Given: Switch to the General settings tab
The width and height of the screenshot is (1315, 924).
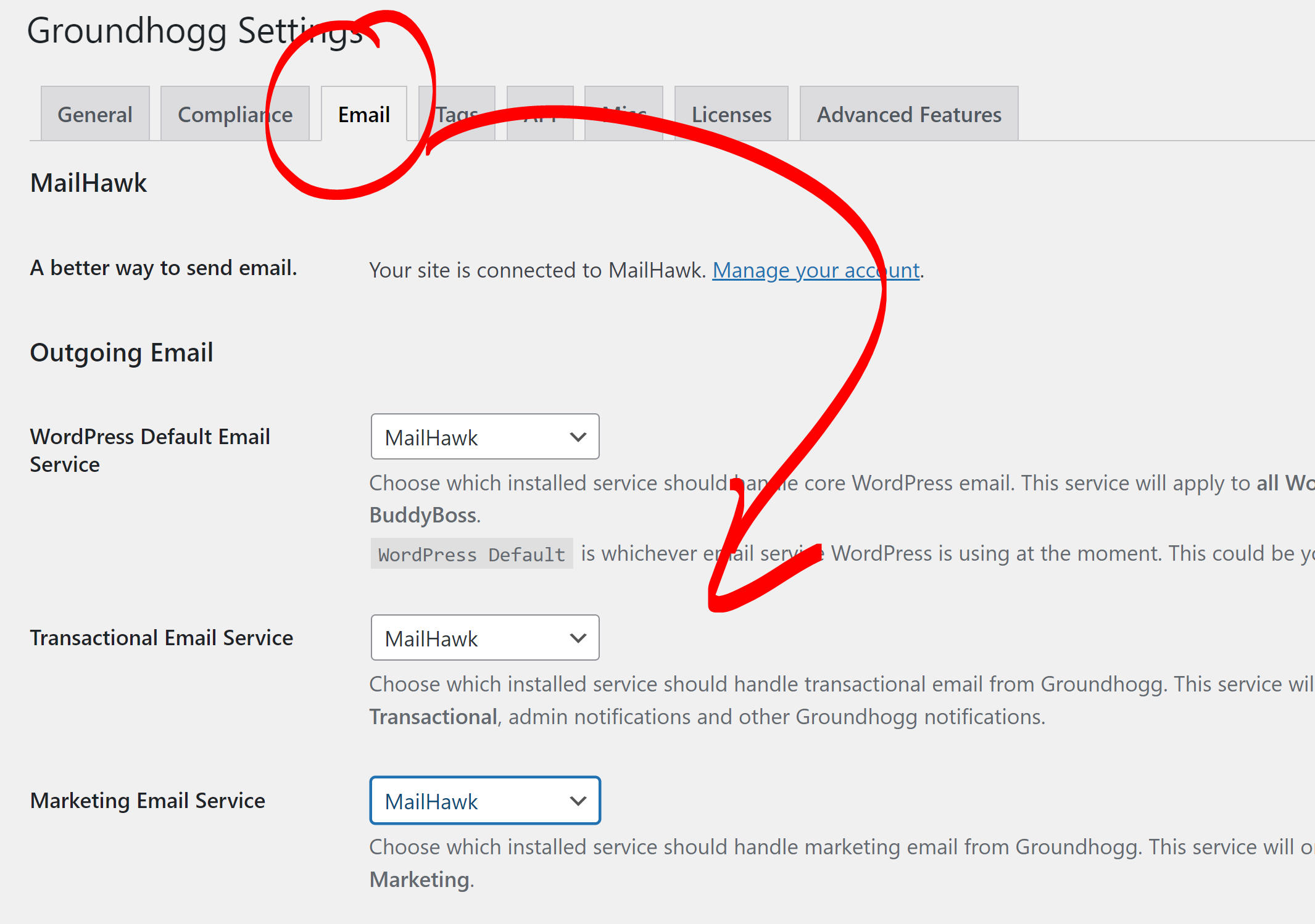Looking at the screenshot, I should pos(95,114).
